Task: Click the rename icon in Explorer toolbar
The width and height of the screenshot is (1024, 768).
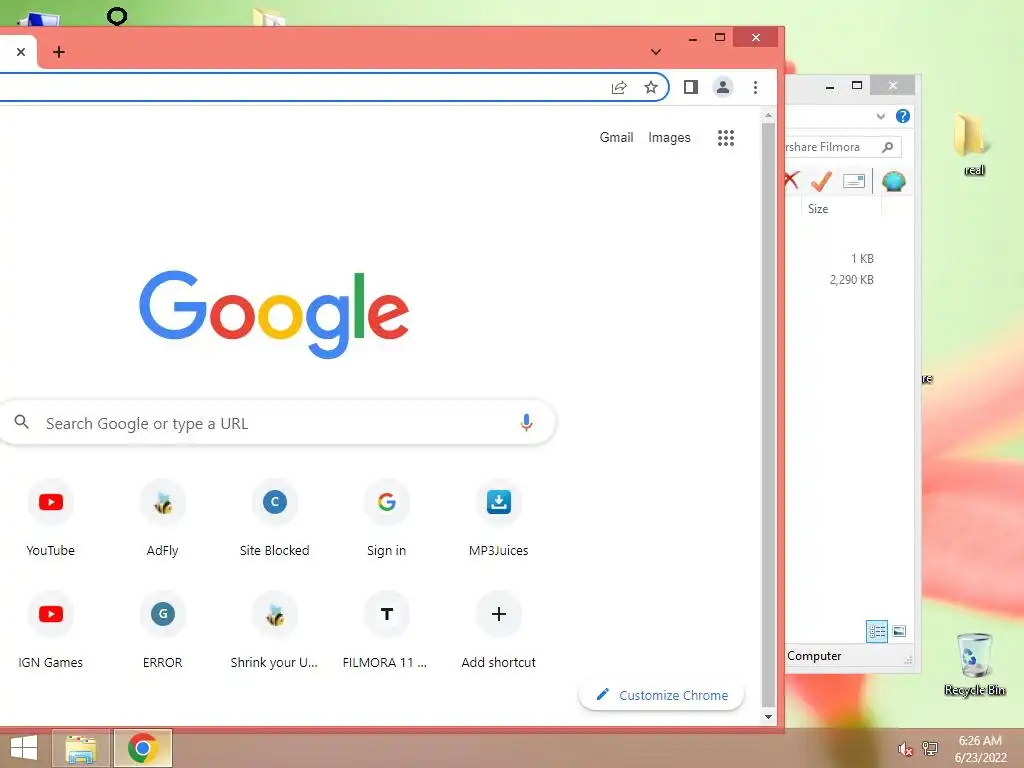Action: 854,181
